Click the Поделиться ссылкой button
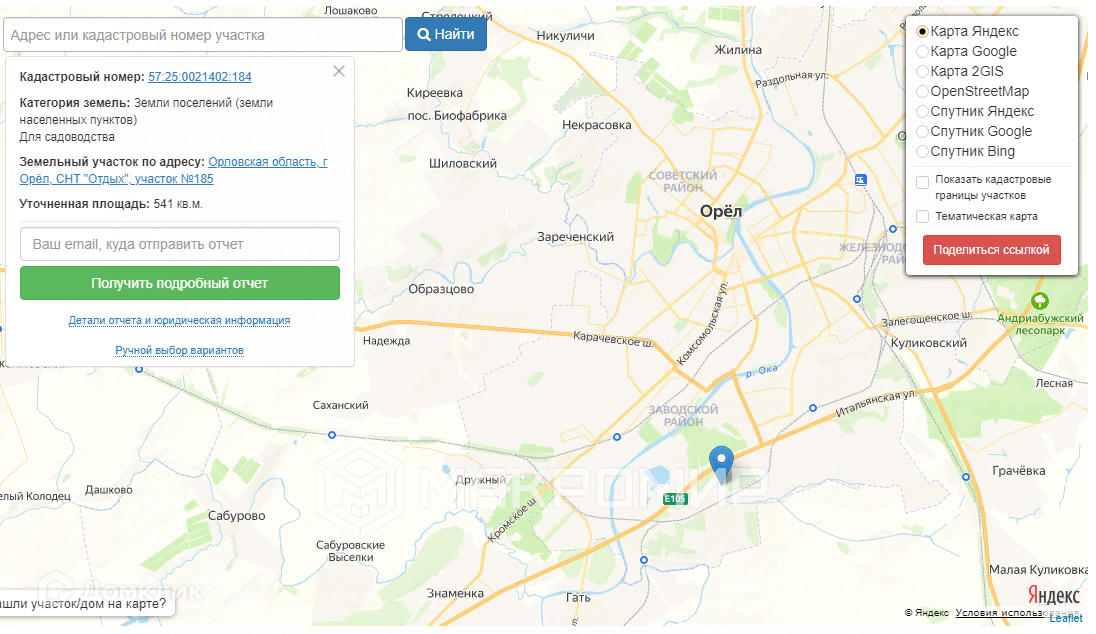1096x634 pixels. [991, 250]
